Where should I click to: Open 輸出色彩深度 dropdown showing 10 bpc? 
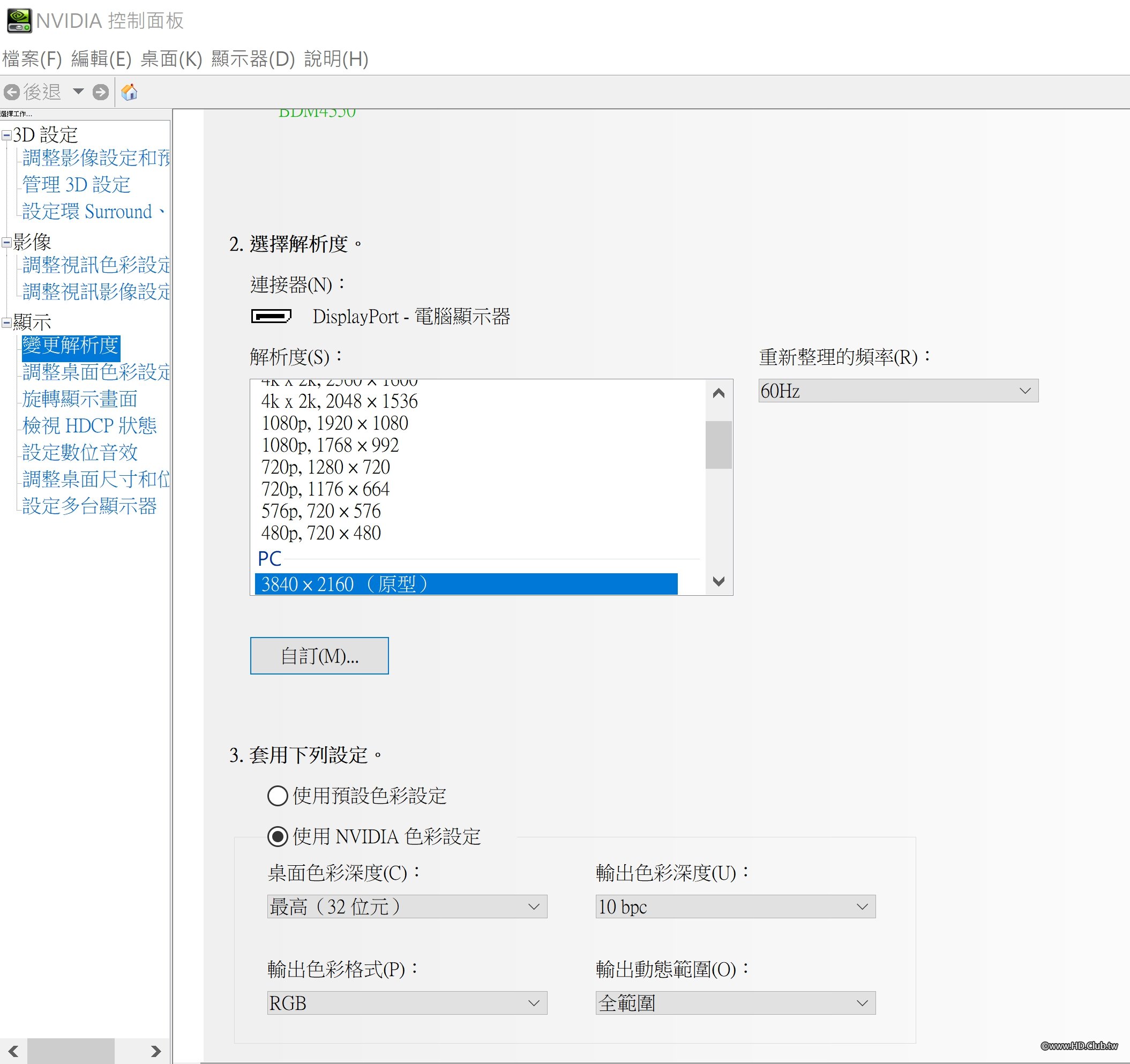pos(736,906)
